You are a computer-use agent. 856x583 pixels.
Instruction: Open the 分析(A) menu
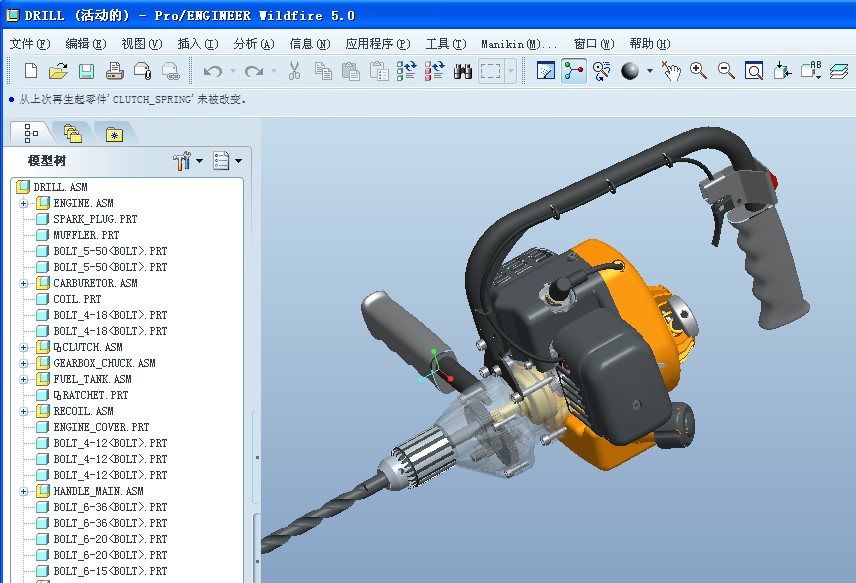(x=252, y=44)
